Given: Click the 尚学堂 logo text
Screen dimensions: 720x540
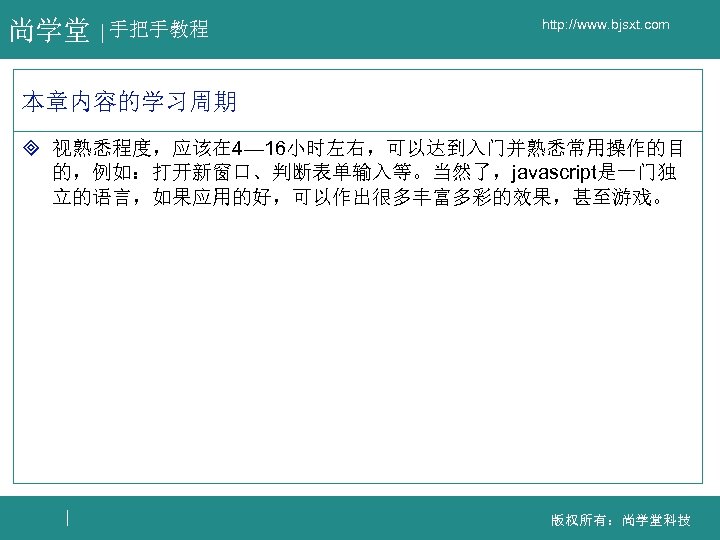Looking at the screenshot, I should [x=50, y=30].
